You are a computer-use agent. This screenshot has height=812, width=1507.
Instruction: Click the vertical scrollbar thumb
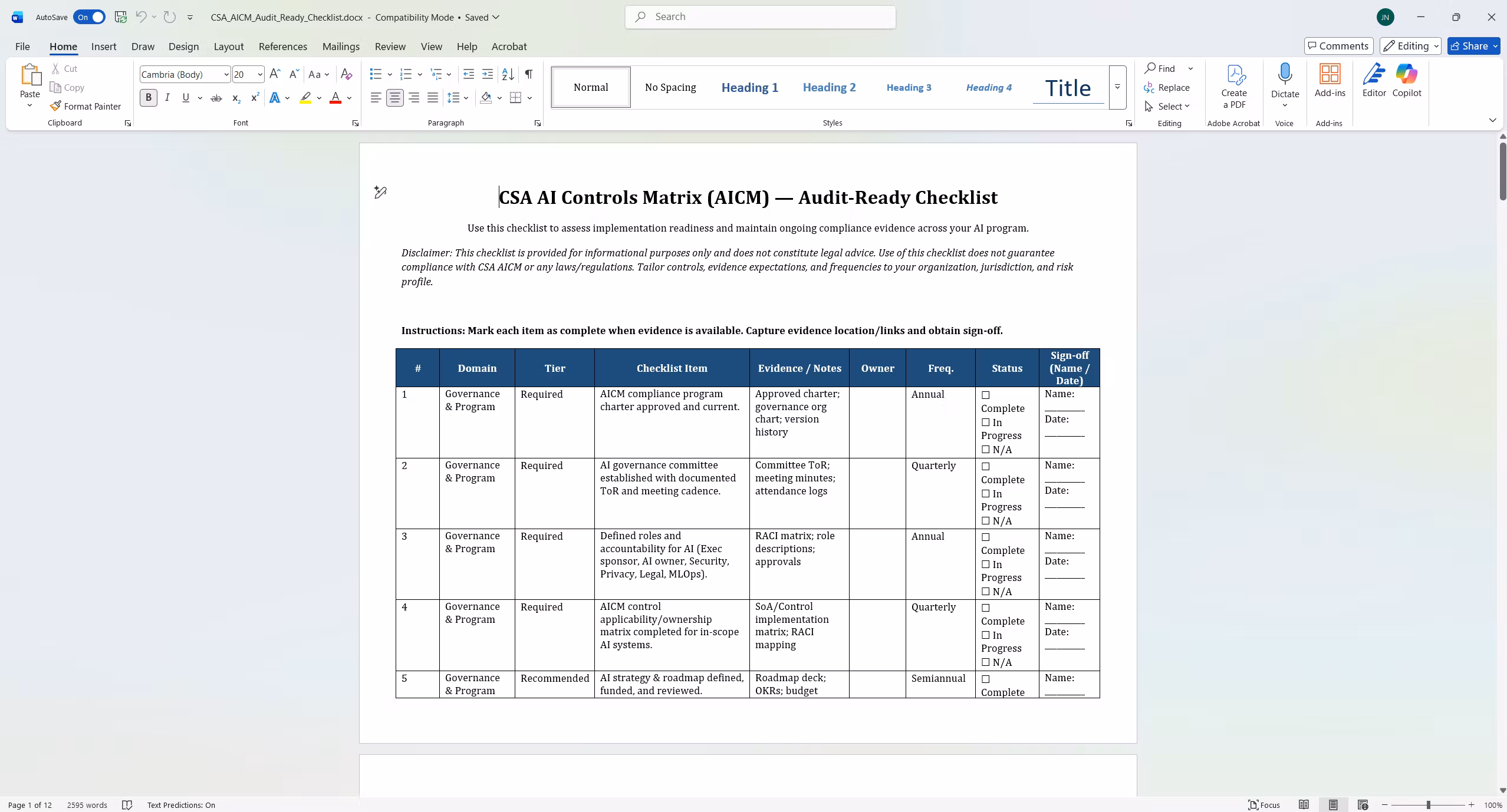point(1503,171)
